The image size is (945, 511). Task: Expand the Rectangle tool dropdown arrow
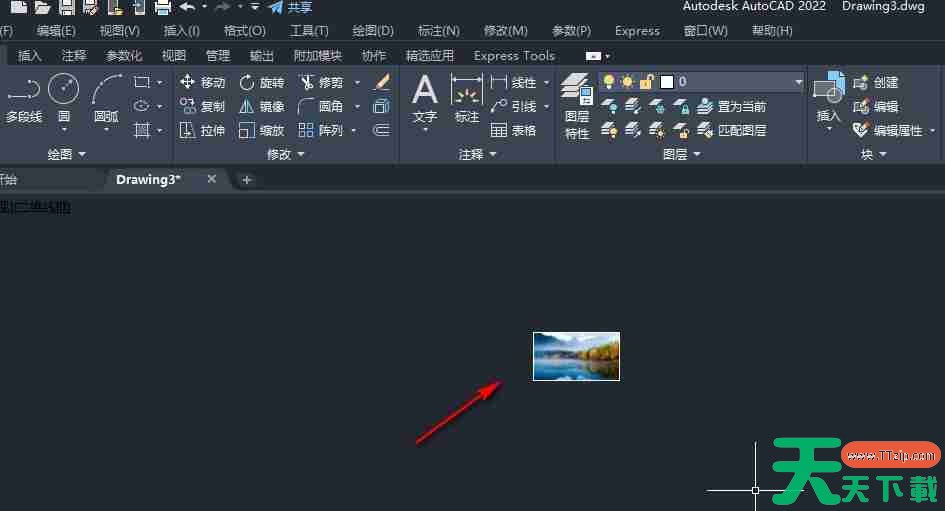160,82
